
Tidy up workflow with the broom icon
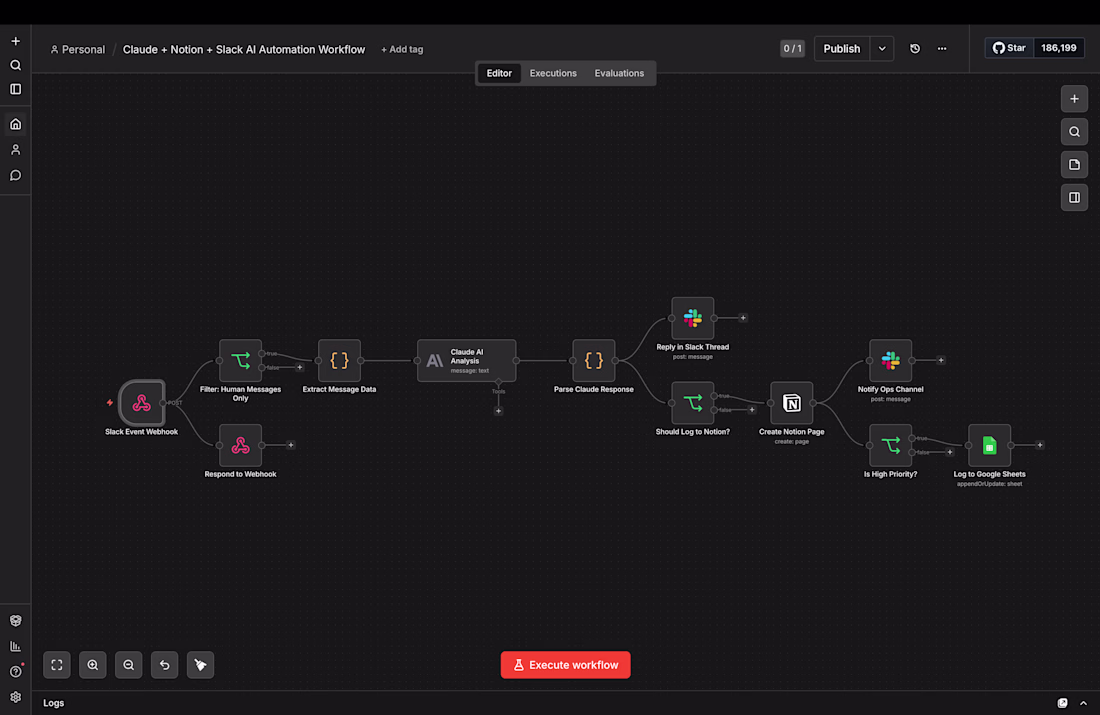(x=200, y=664)
